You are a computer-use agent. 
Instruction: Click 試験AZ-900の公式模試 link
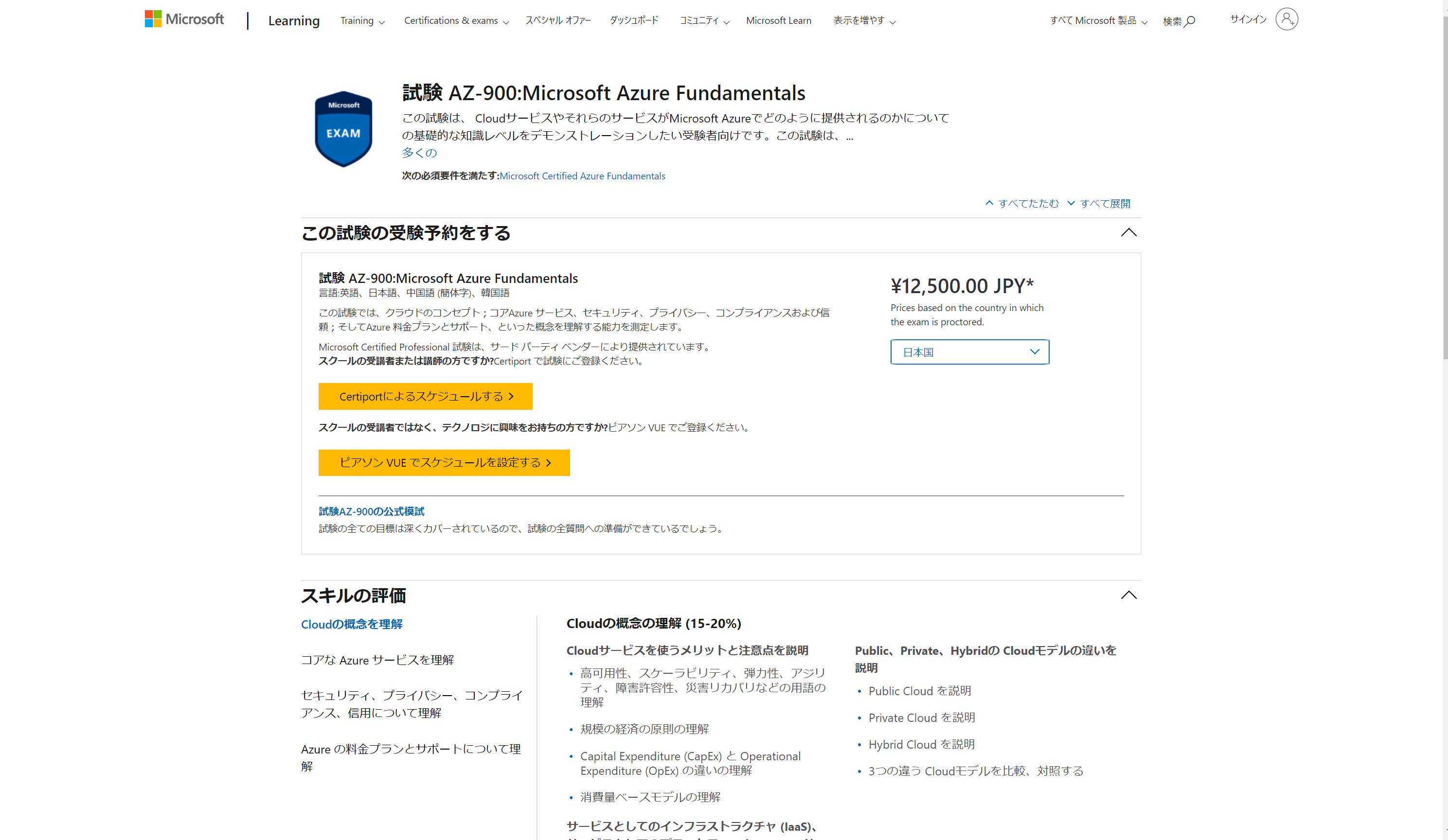[x=371, y=511]
